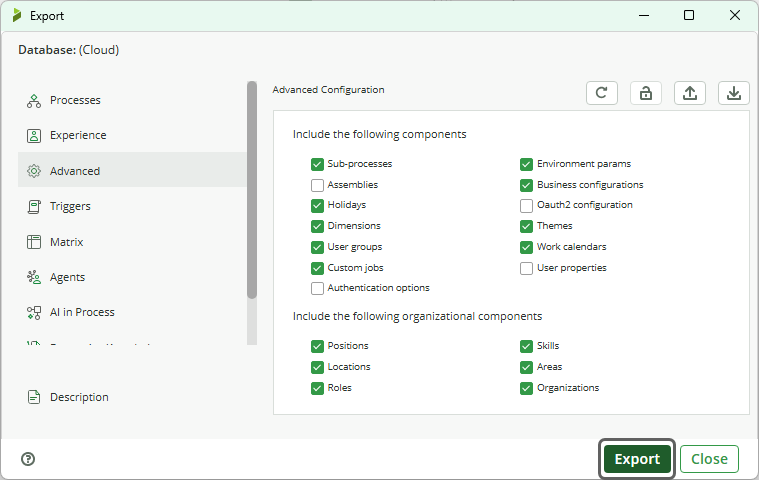Open the Experience section
The image size is (759, 480).
click(x=132, y=135)
